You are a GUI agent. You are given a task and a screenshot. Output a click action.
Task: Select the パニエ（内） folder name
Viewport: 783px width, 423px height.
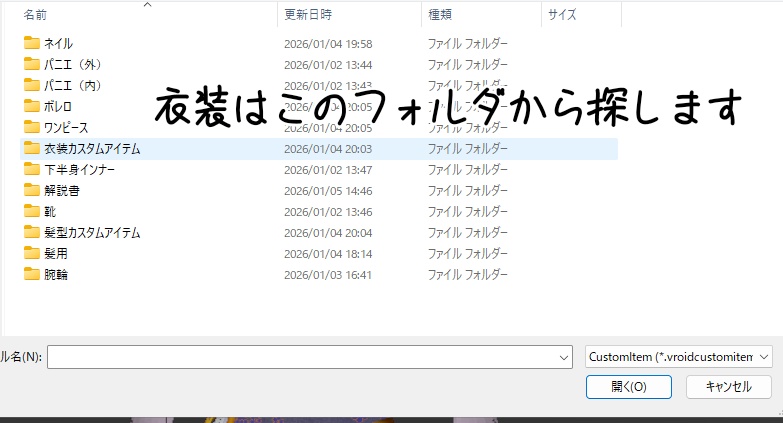pyautogui.click(x=73, y=85)
